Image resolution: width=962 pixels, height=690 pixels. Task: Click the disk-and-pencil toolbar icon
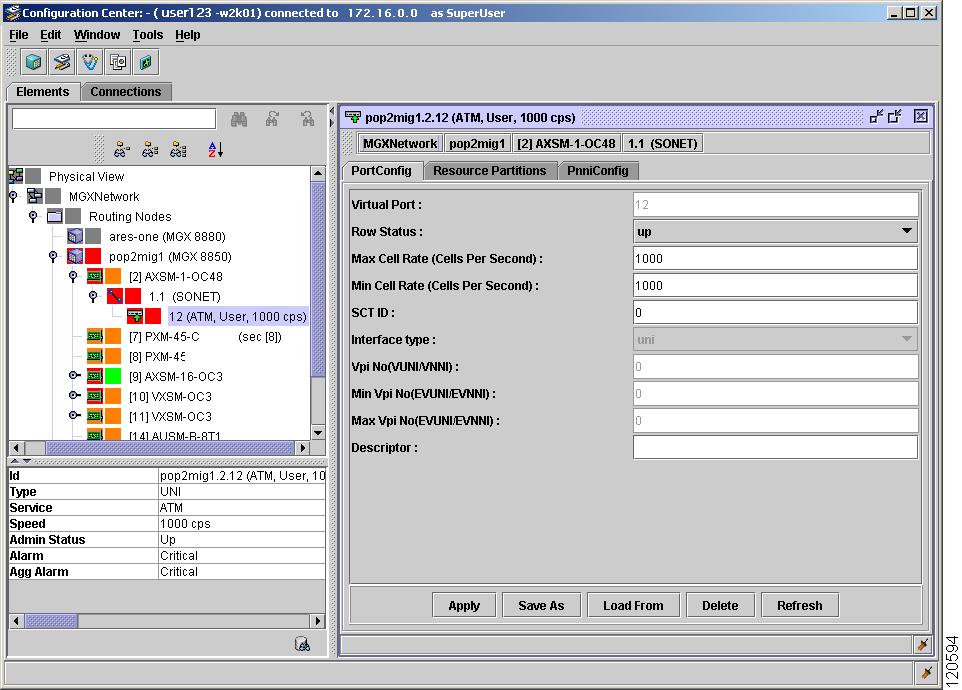pyautogui.click(x=62, y=62)
